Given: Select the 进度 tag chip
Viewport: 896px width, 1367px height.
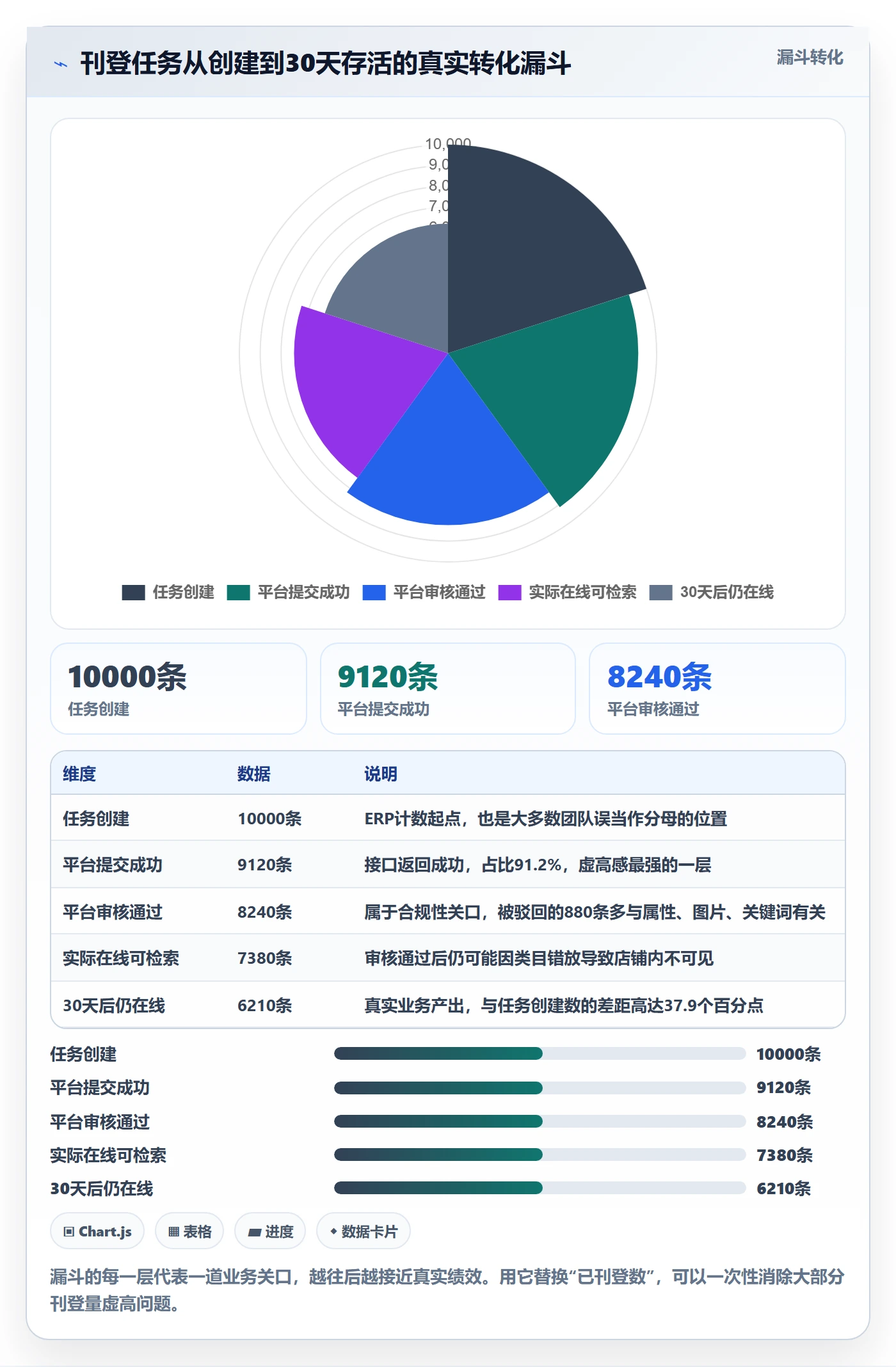Looking at the screenshot, I should click(270, 1231).
